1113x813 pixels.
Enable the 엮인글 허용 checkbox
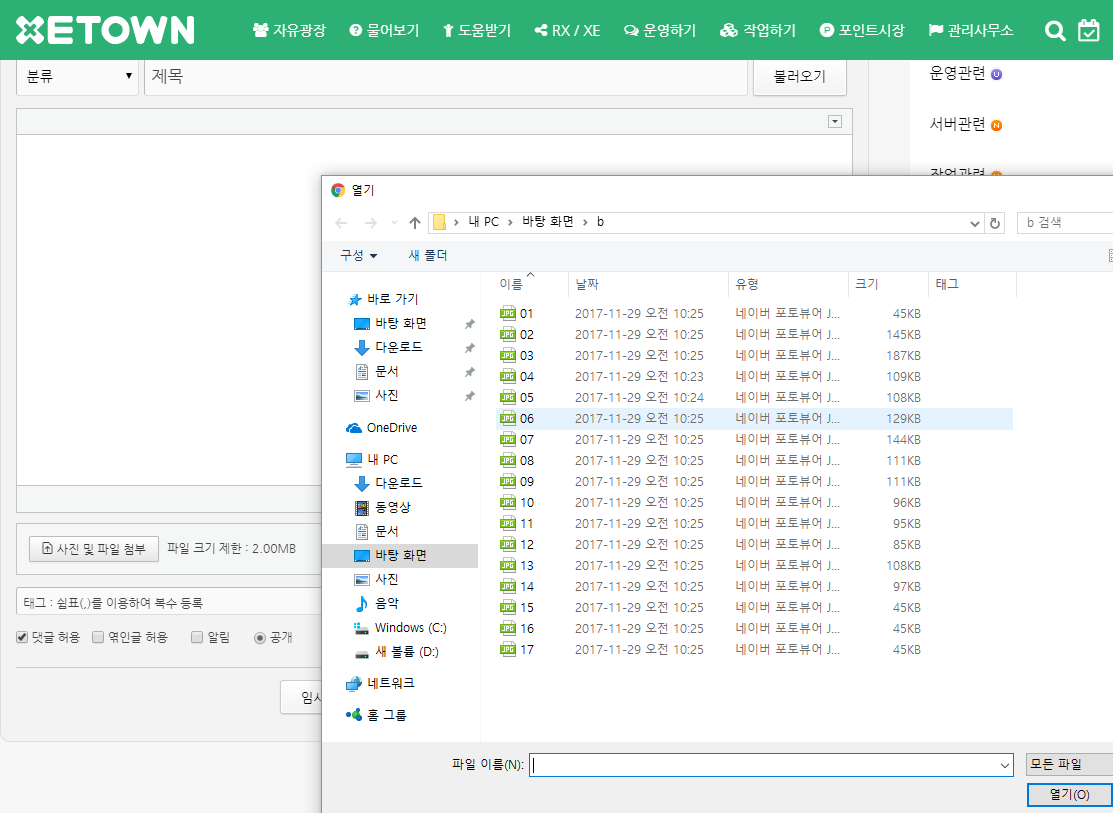(98, 637)
